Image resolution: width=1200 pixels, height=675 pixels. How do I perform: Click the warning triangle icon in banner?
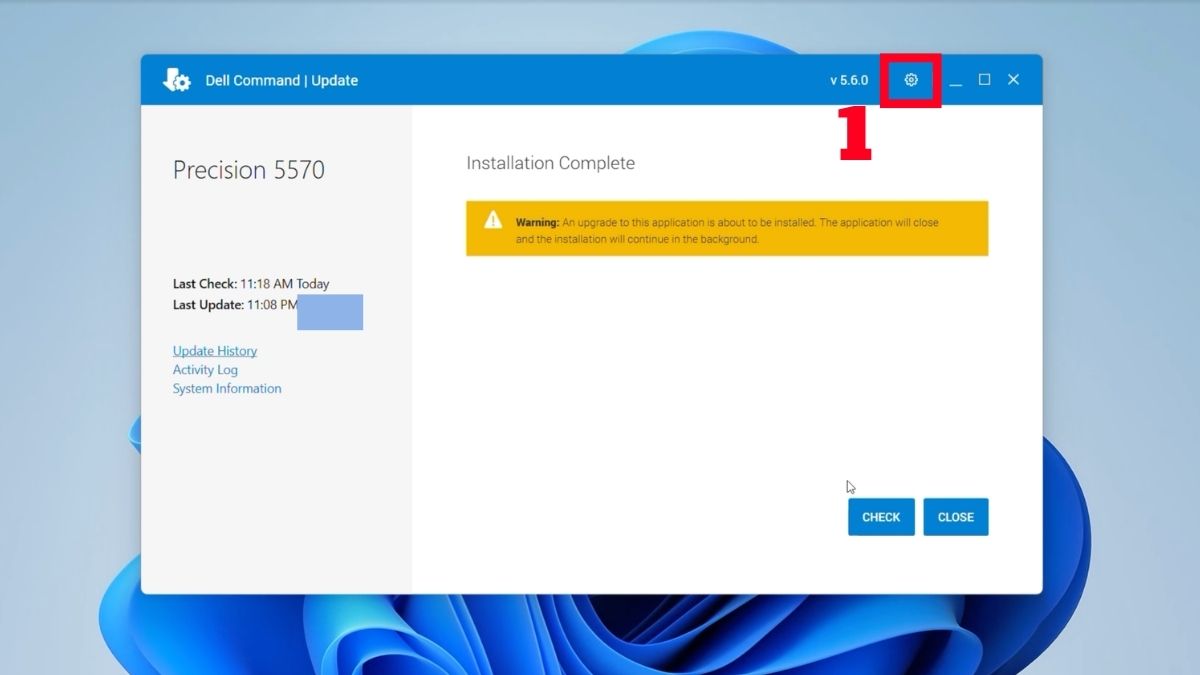click(x=493, y=220)
